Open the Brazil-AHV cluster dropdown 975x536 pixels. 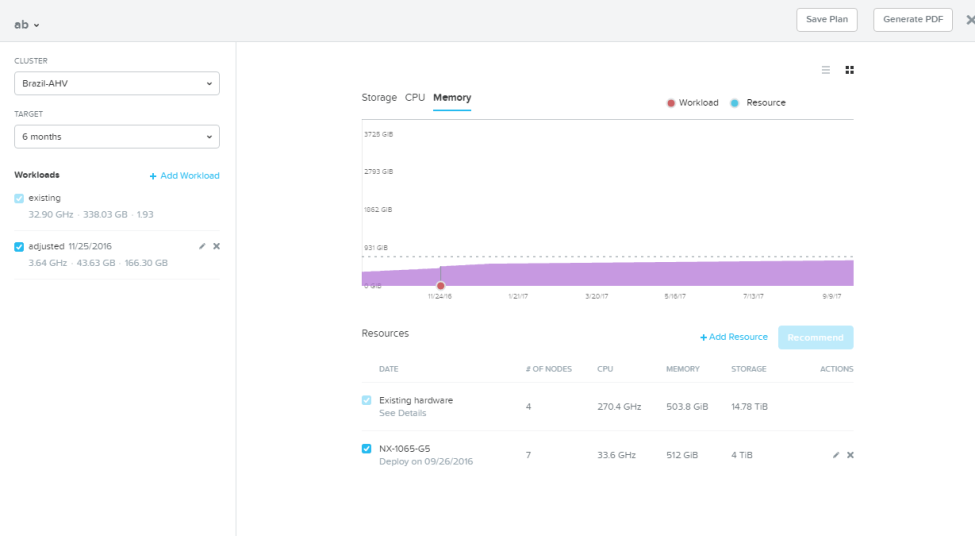[x=117, y=83]
